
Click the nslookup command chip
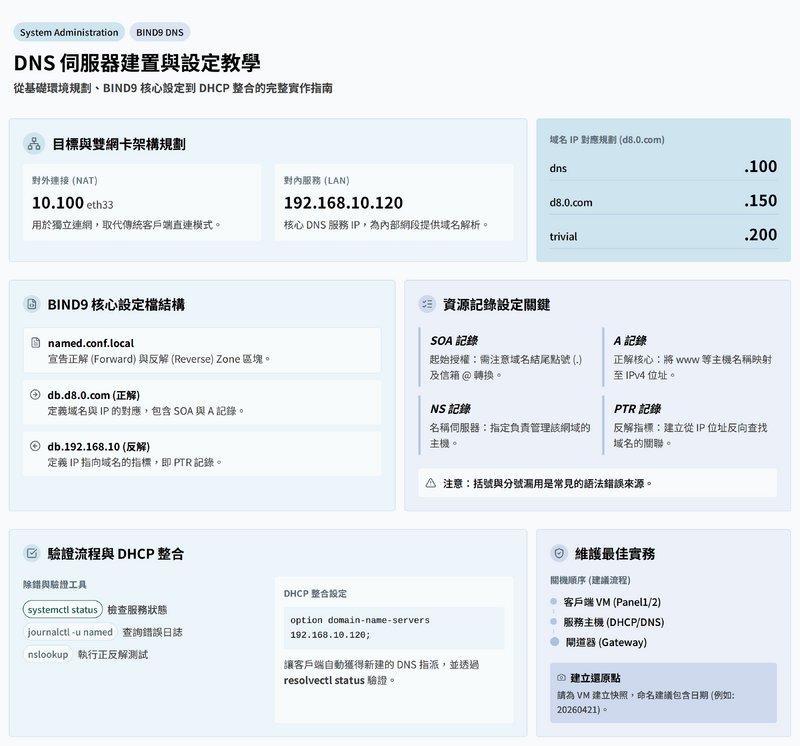pos(48,654)
